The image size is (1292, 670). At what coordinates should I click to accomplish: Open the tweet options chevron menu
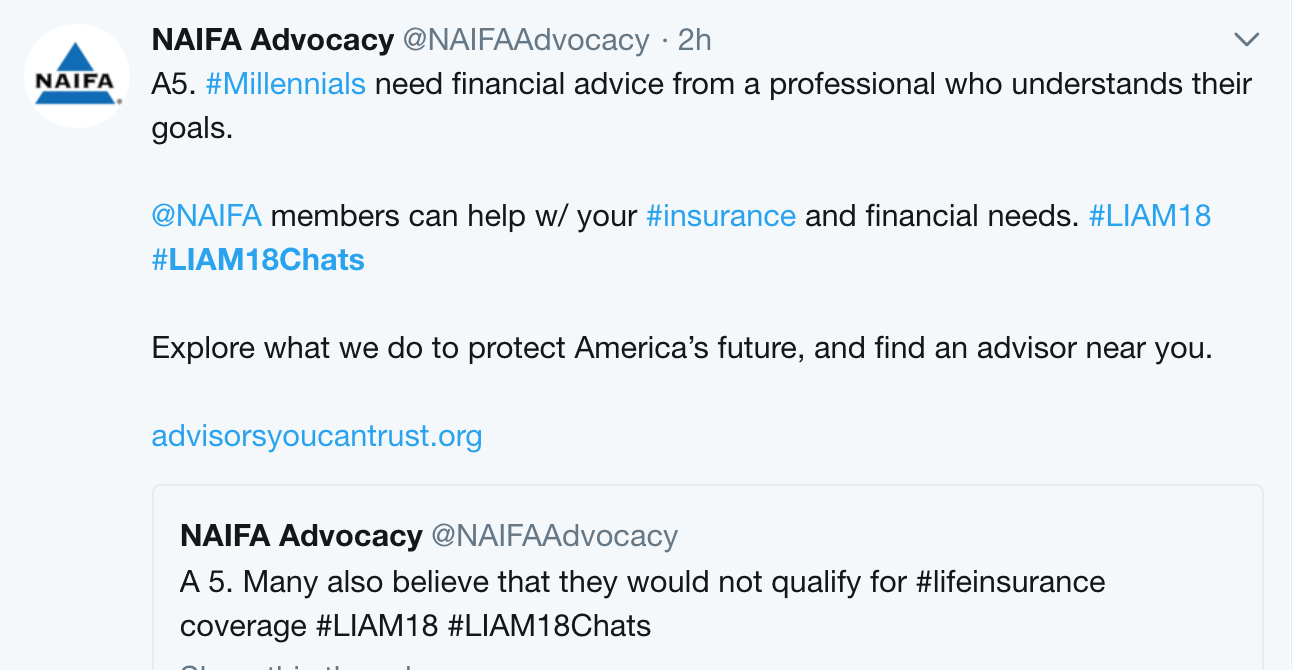tap(1246, 40)
